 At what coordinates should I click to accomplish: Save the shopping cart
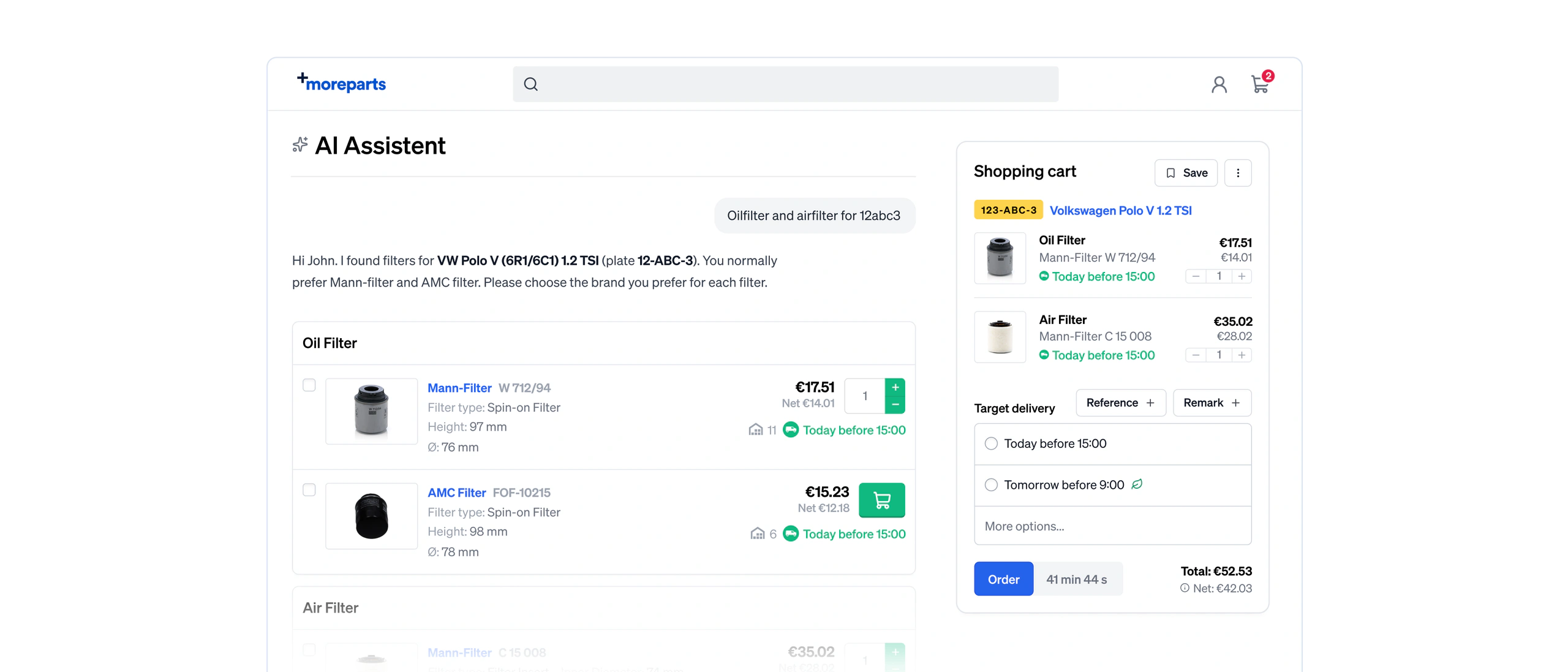(1186, 173)
